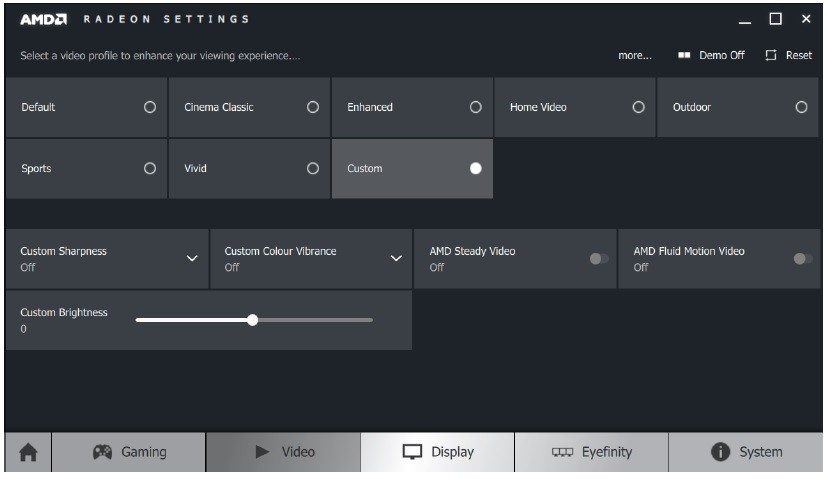
Task: Click the AMD Fluid Motion Video label
Action: coord(689,252)
